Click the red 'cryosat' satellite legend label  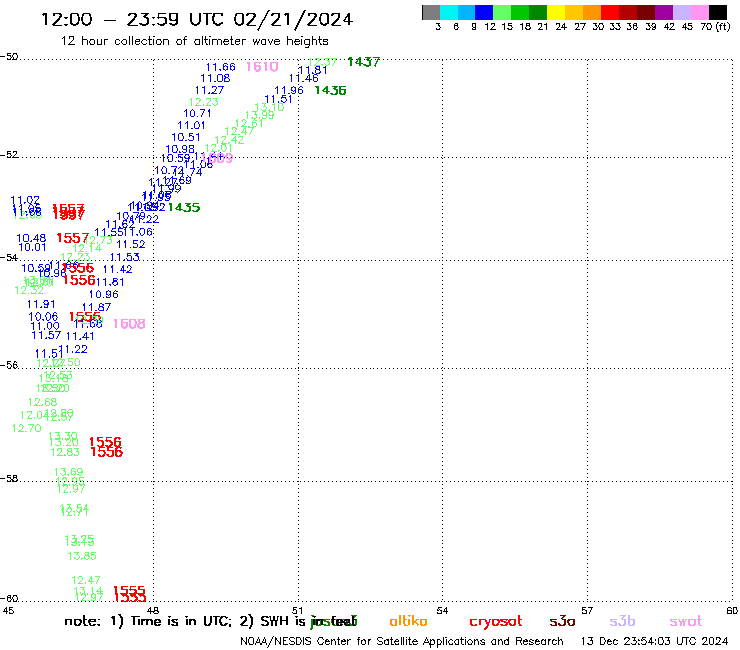click(x=496, y=621)
